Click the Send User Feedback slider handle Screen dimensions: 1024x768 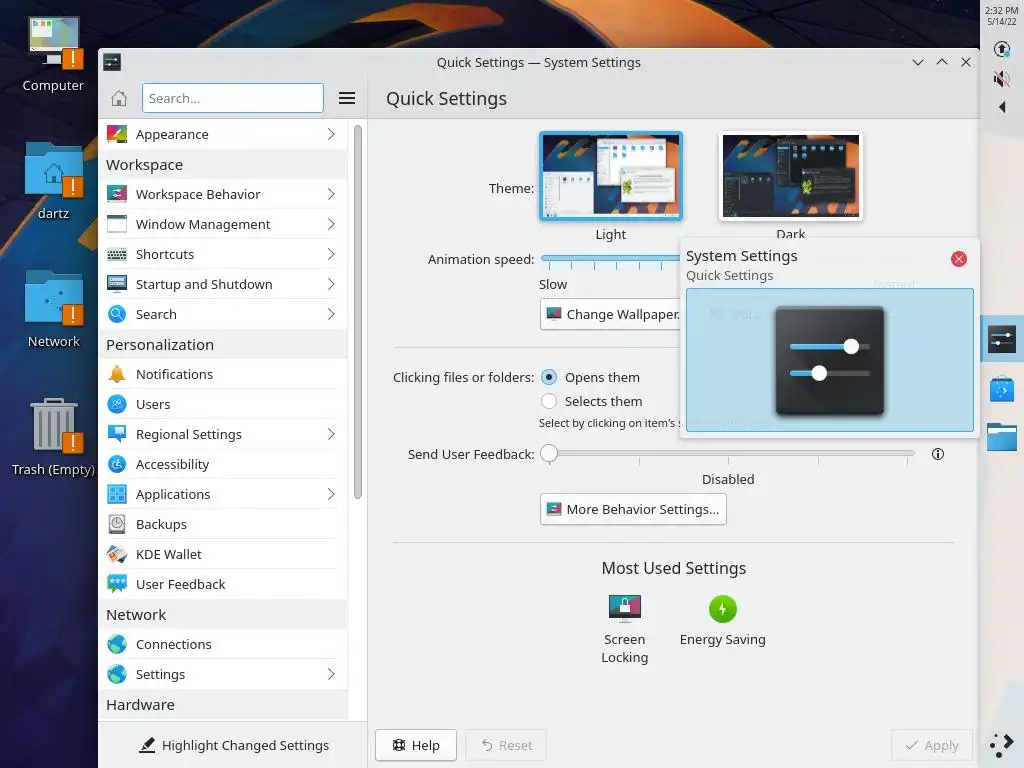tap(549, 453)
